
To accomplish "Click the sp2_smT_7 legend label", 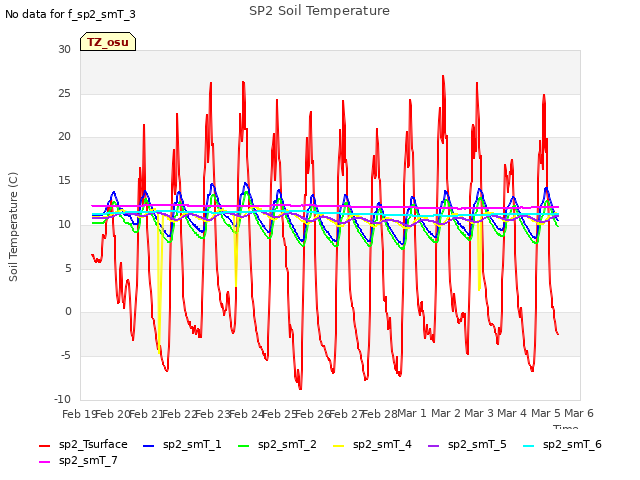I will pyautogui.click(x=88, y=460).
